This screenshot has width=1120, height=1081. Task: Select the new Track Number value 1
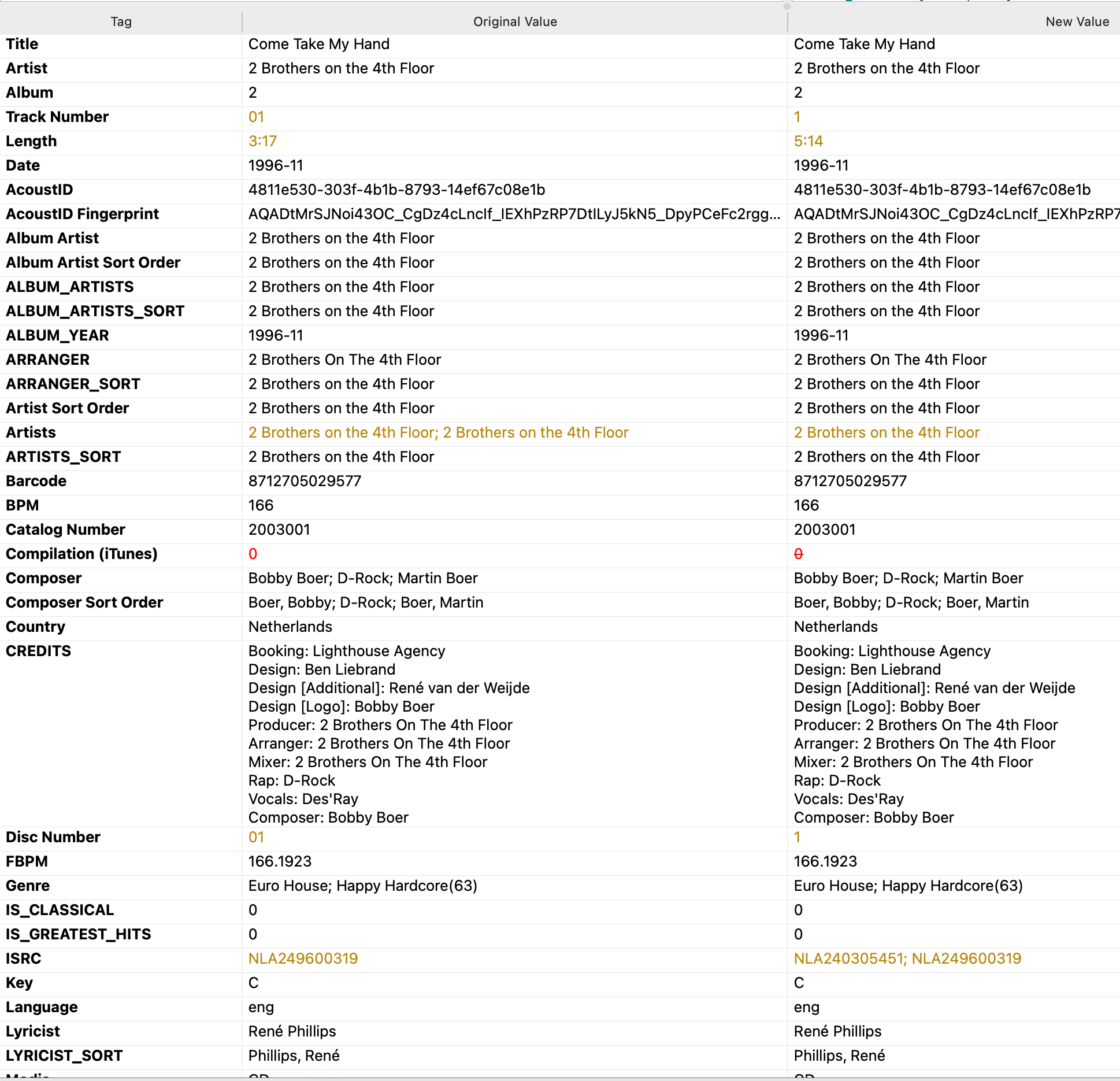click(x=797, y=117)
